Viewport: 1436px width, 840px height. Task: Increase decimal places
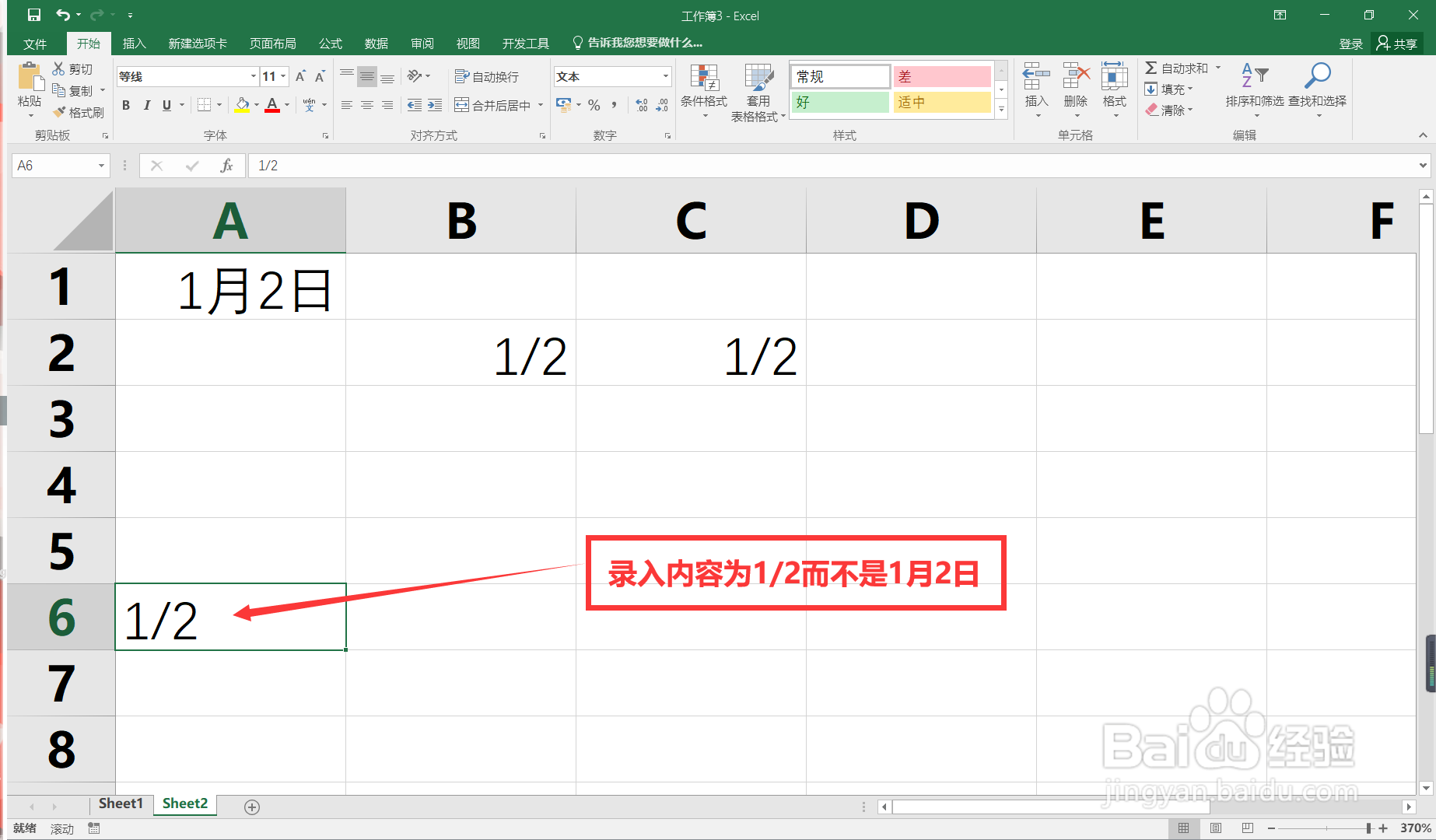[x=641, y=105]
